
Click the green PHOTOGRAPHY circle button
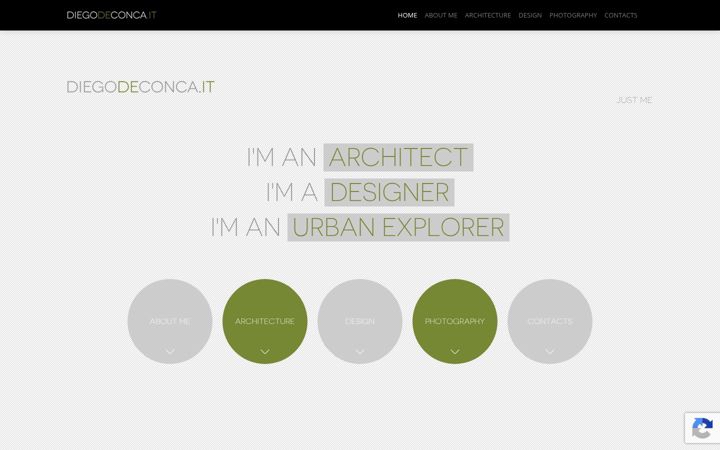(455, 321)
